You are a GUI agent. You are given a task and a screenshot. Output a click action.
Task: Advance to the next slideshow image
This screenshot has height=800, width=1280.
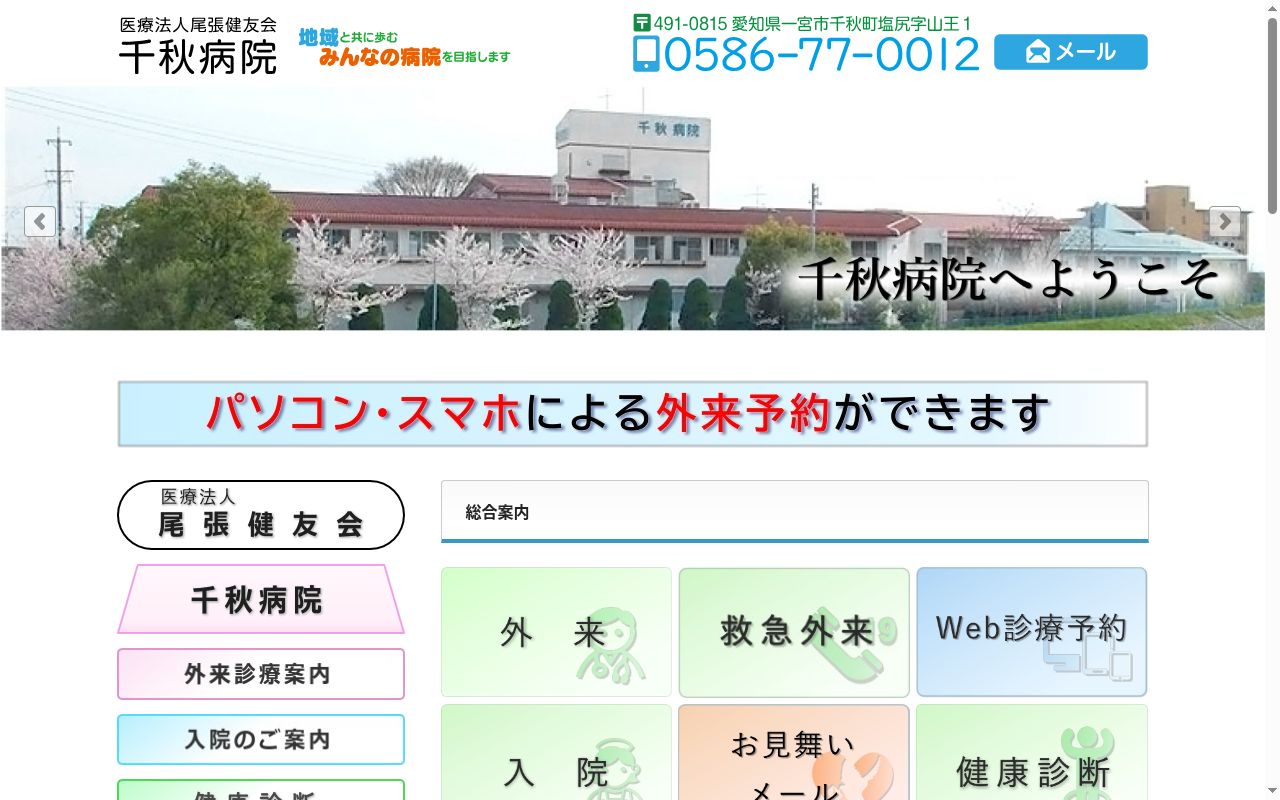click(1225, 221)
